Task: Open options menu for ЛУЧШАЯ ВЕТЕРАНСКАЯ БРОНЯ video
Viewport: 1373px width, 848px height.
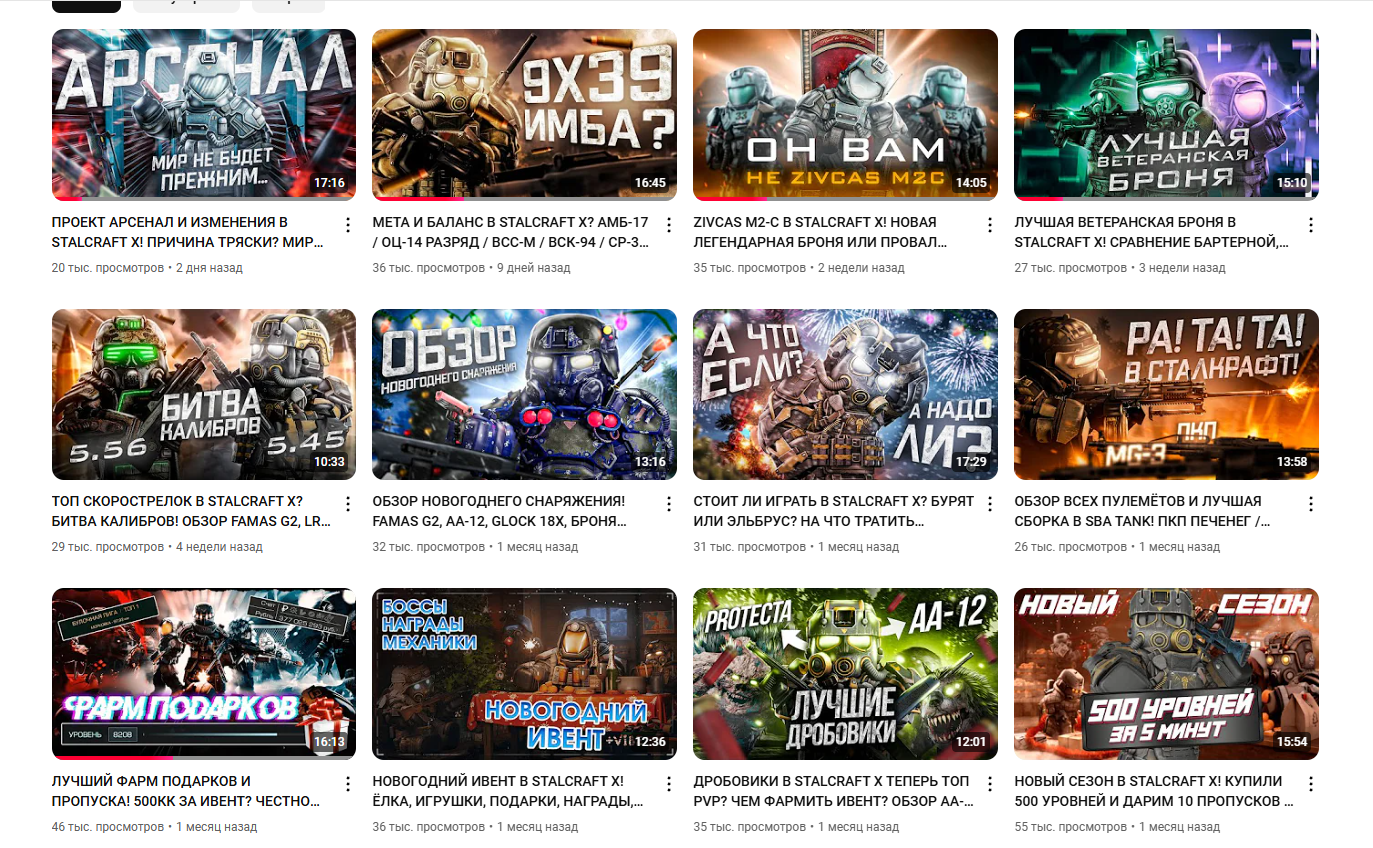Action: coord(1311,224)
